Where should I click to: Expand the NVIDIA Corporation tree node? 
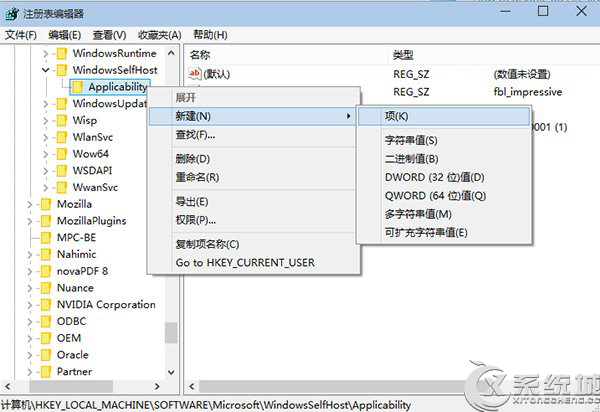point(30,305)
